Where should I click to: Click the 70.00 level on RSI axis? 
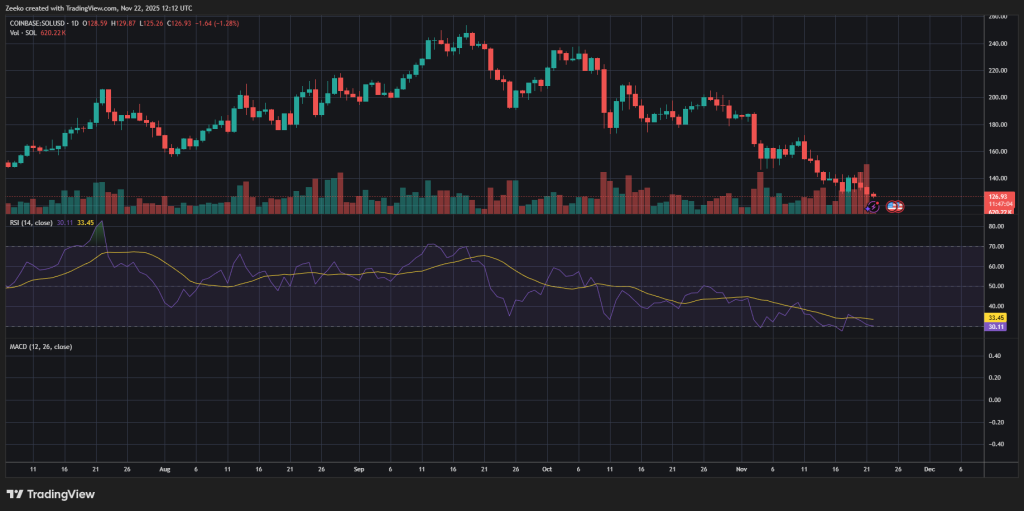click(x=994, y=247)
